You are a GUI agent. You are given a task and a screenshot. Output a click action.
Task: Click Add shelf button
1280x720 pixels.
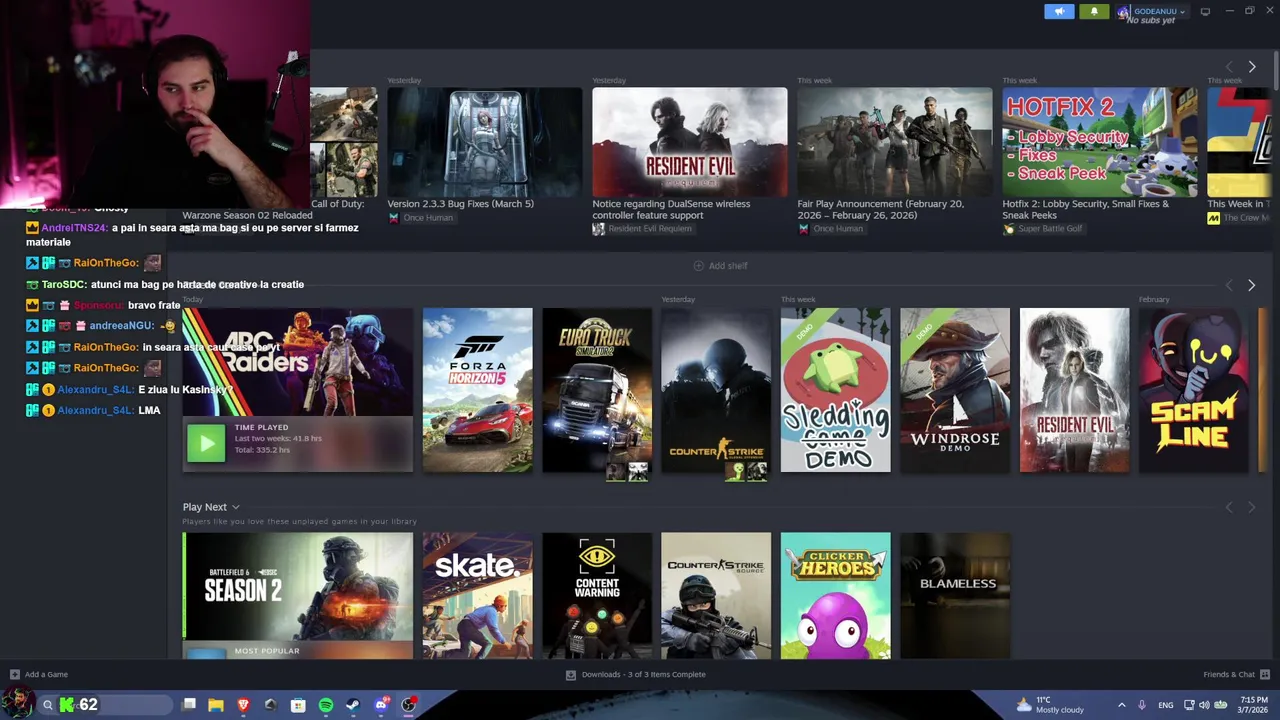(721, 266)
